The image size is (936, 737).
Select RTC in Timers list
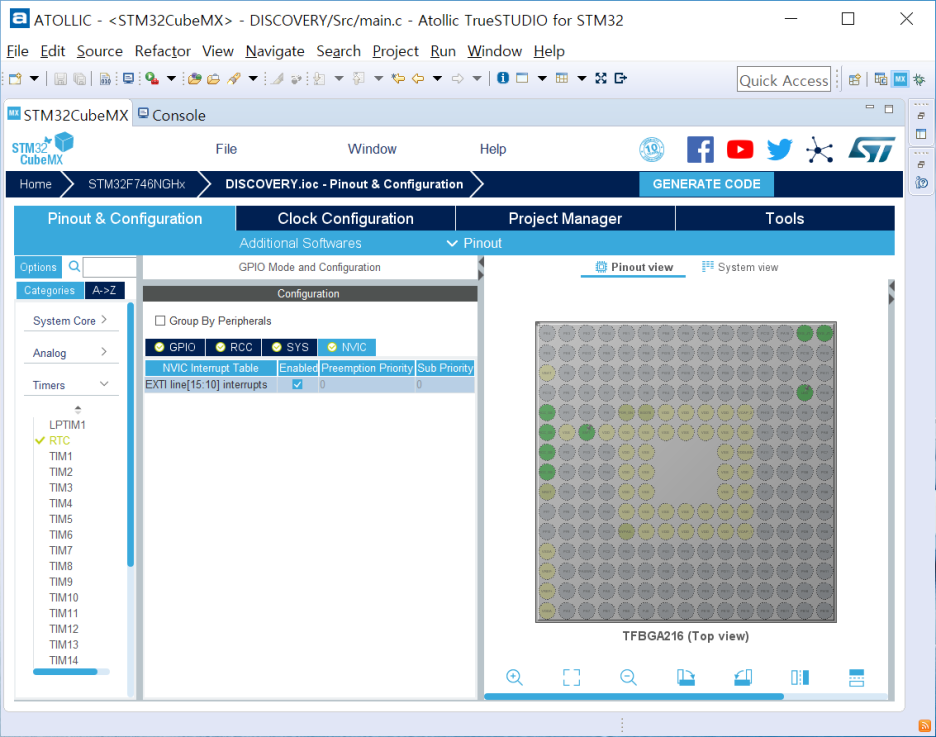(x=59, y=440)
